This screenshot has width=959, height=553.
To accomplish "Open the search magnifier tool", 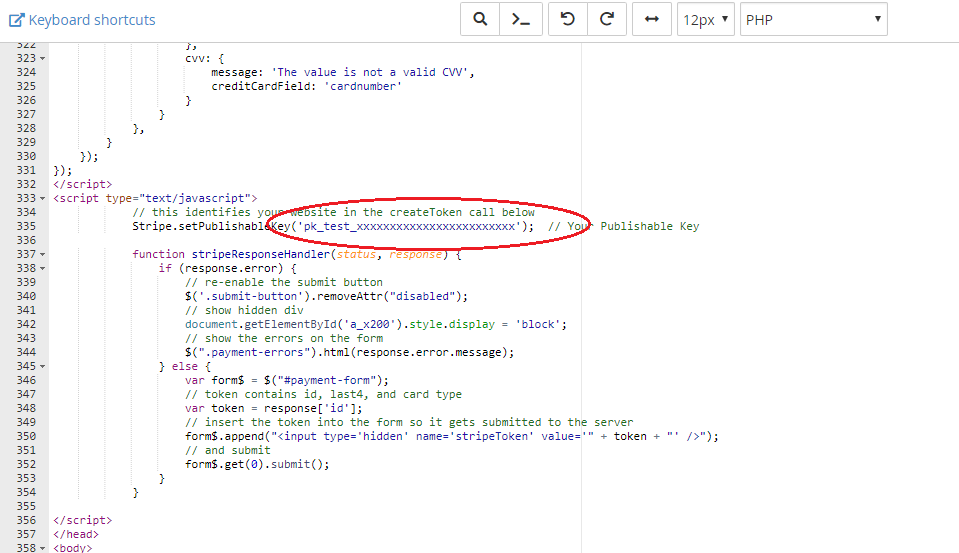I will 480,20.
